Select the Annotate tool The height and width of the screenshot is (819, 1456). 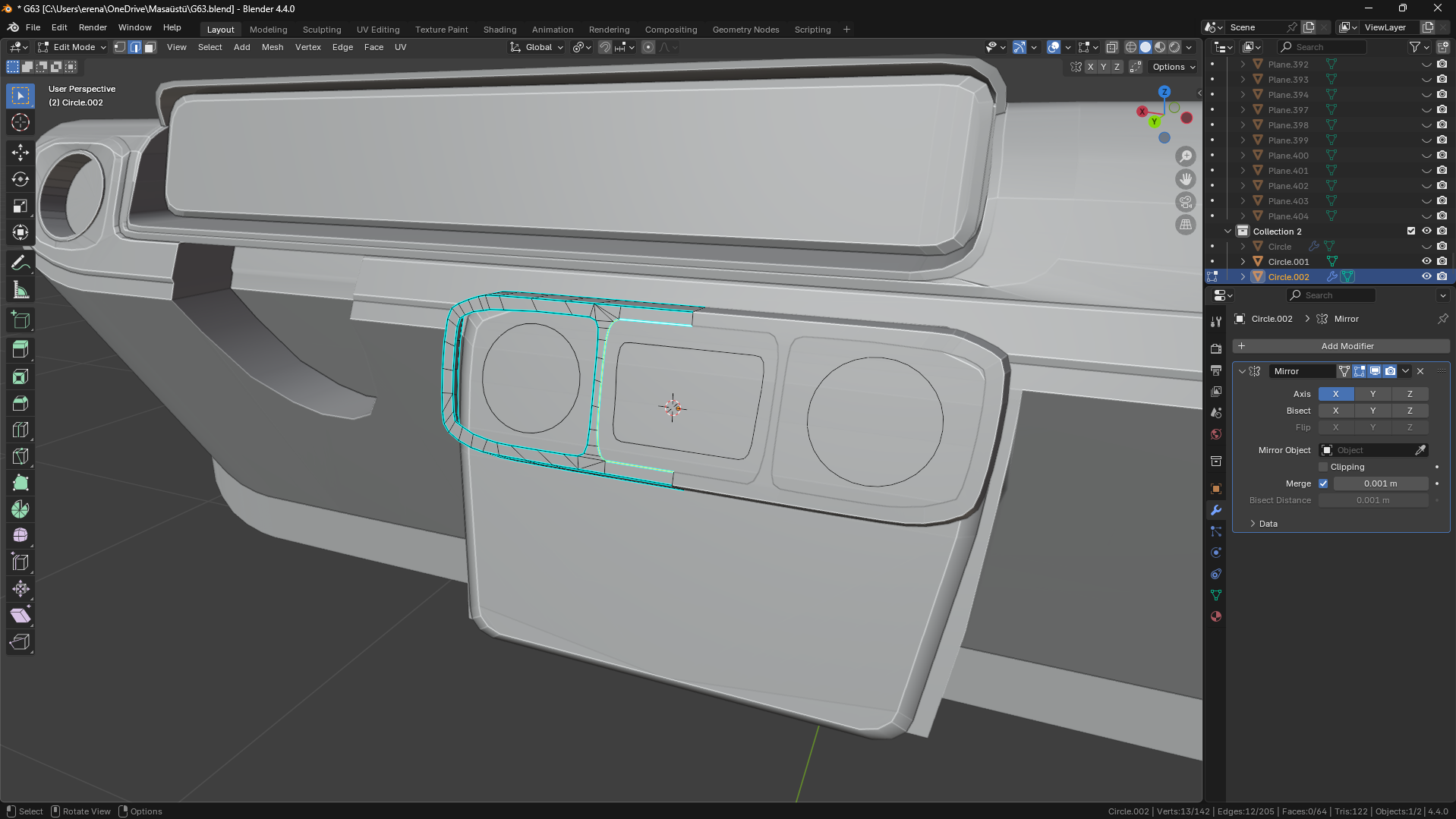20,263
